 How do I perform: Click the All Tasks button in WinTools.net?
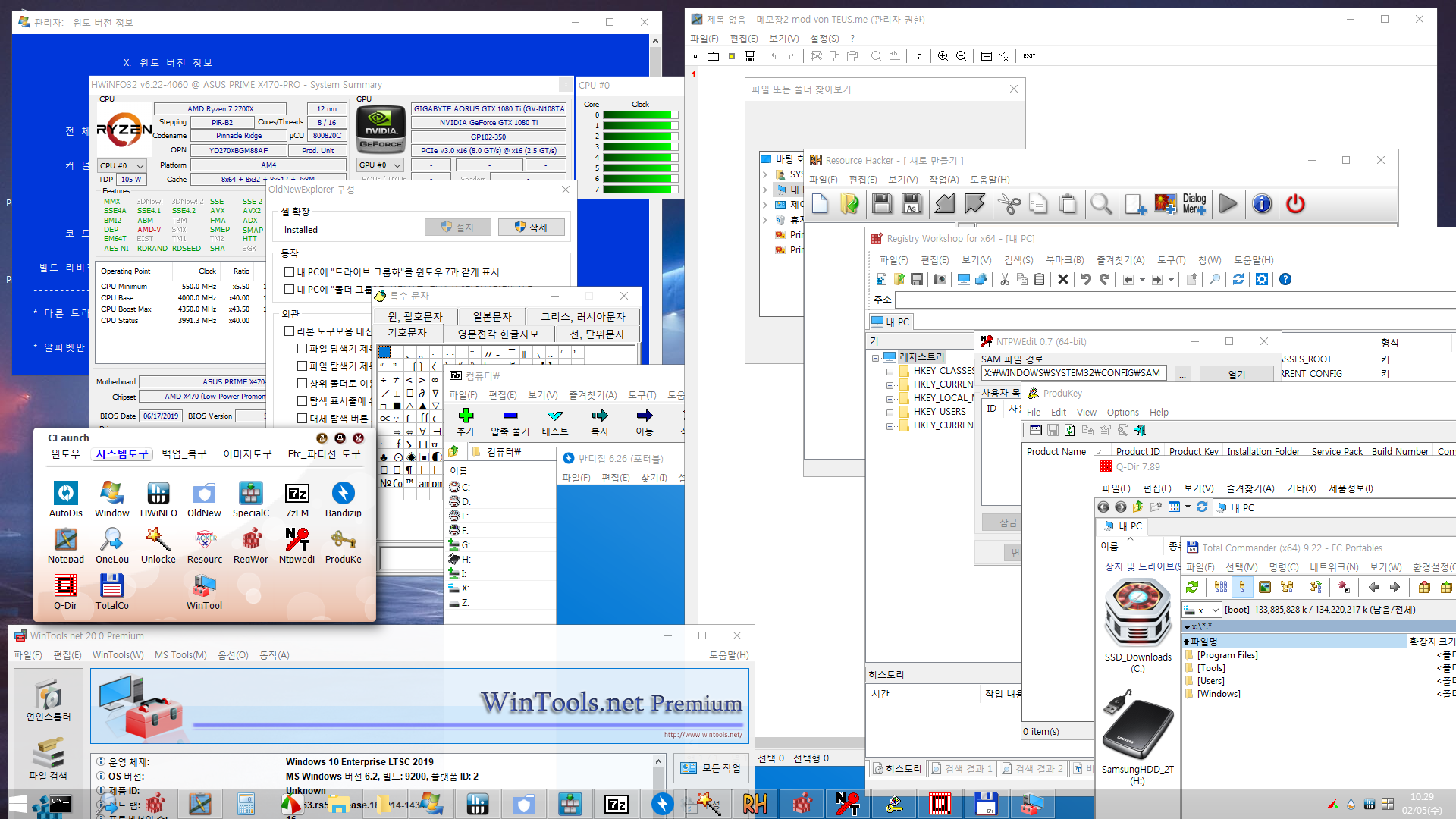tap(711, 768)
